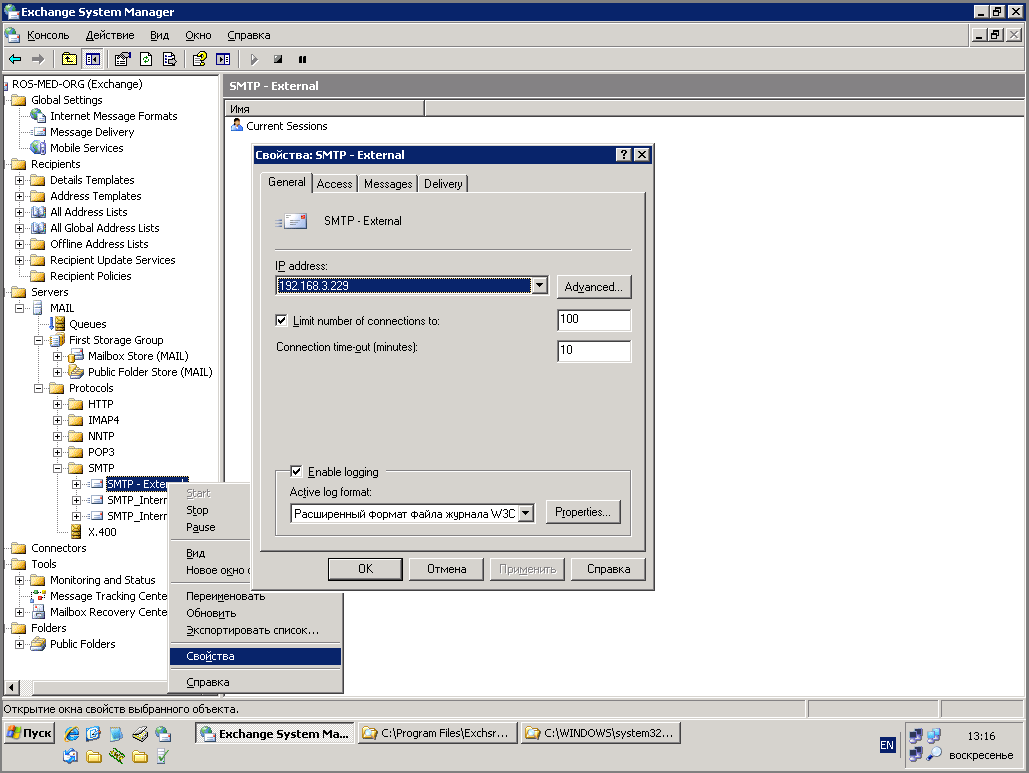
Task: Collapse the Protocols node
Action: [38, 388]
